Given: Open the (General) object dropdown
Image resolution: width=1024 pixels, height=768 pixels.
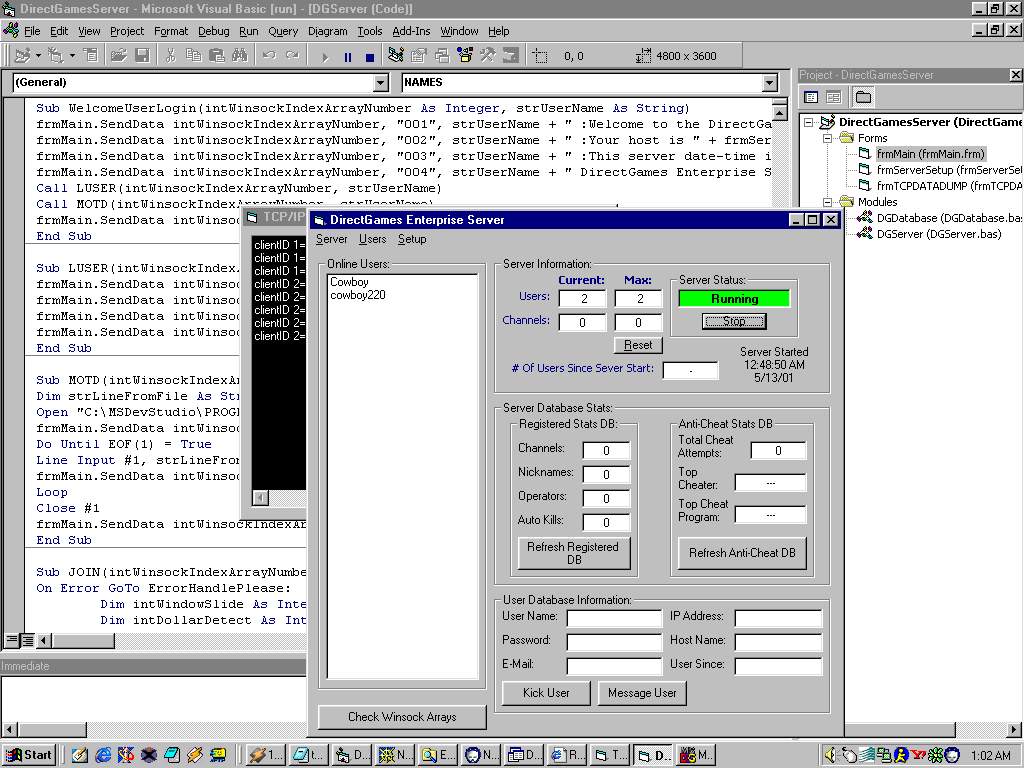Looking at the screenshot, I should (x=381, y=82).
